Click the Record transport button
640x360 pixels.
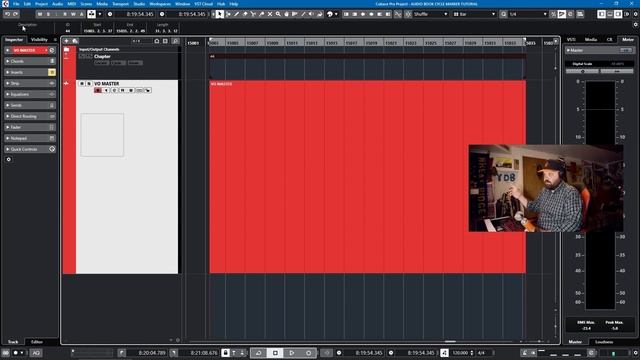309,353
